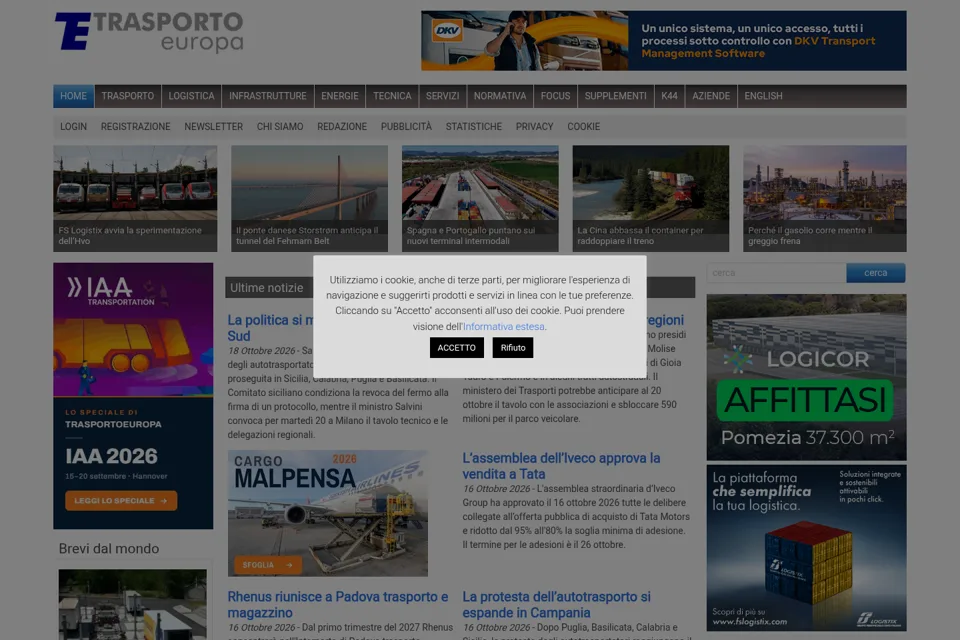Click the SFOGLIA button on Cargo Malpensa
The image size is (960, 640).
[268, 565]
